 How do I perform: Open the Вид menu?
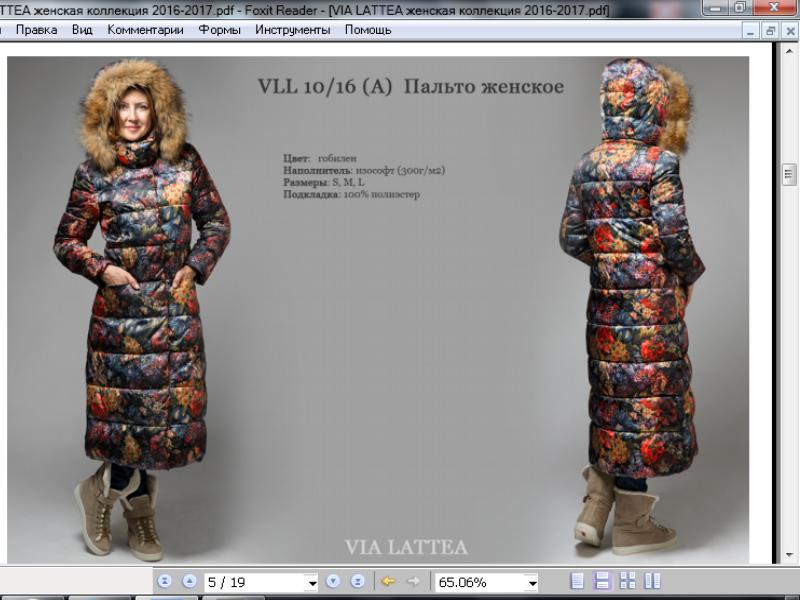coord(82,30)
